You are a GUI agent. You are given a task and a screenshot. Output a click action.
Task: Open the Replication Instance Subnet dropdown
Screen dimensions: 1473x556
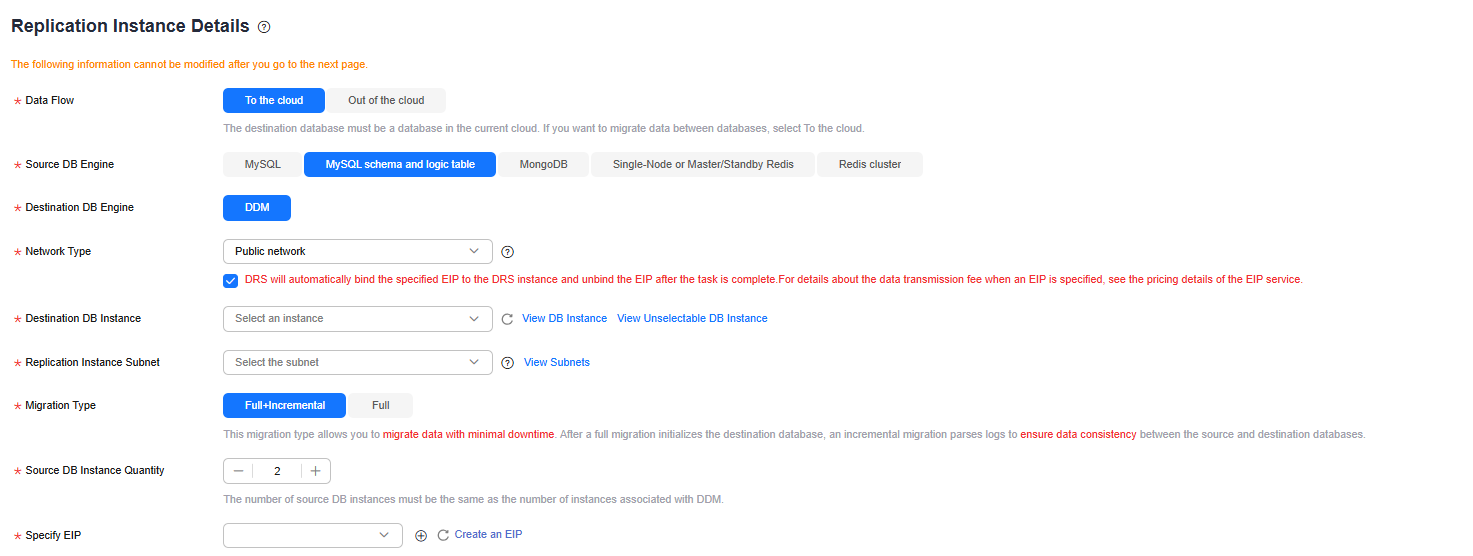pos(358,362)
